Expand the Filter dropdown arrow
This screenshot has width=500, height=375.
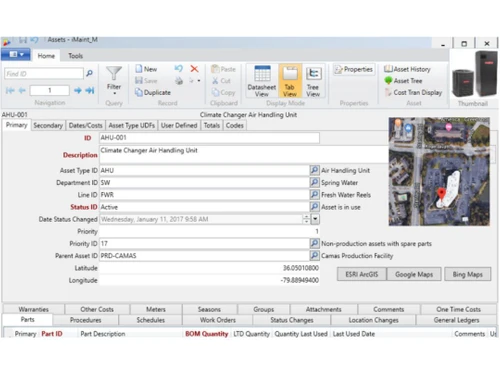[x=114, y=94]
